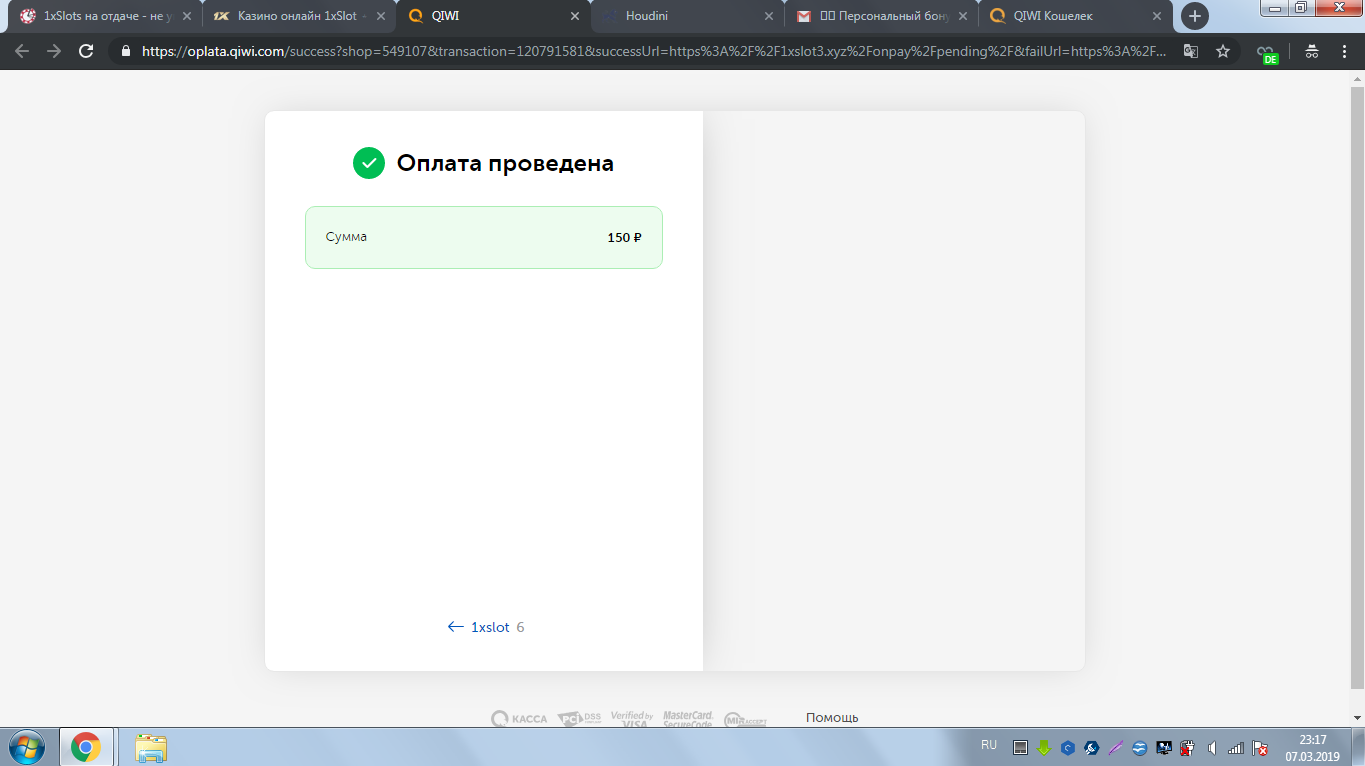The width and height of the screenshot is (1365, 766).
Task: Click the blue globe waves tray icon
Action: coord(1140,747)
